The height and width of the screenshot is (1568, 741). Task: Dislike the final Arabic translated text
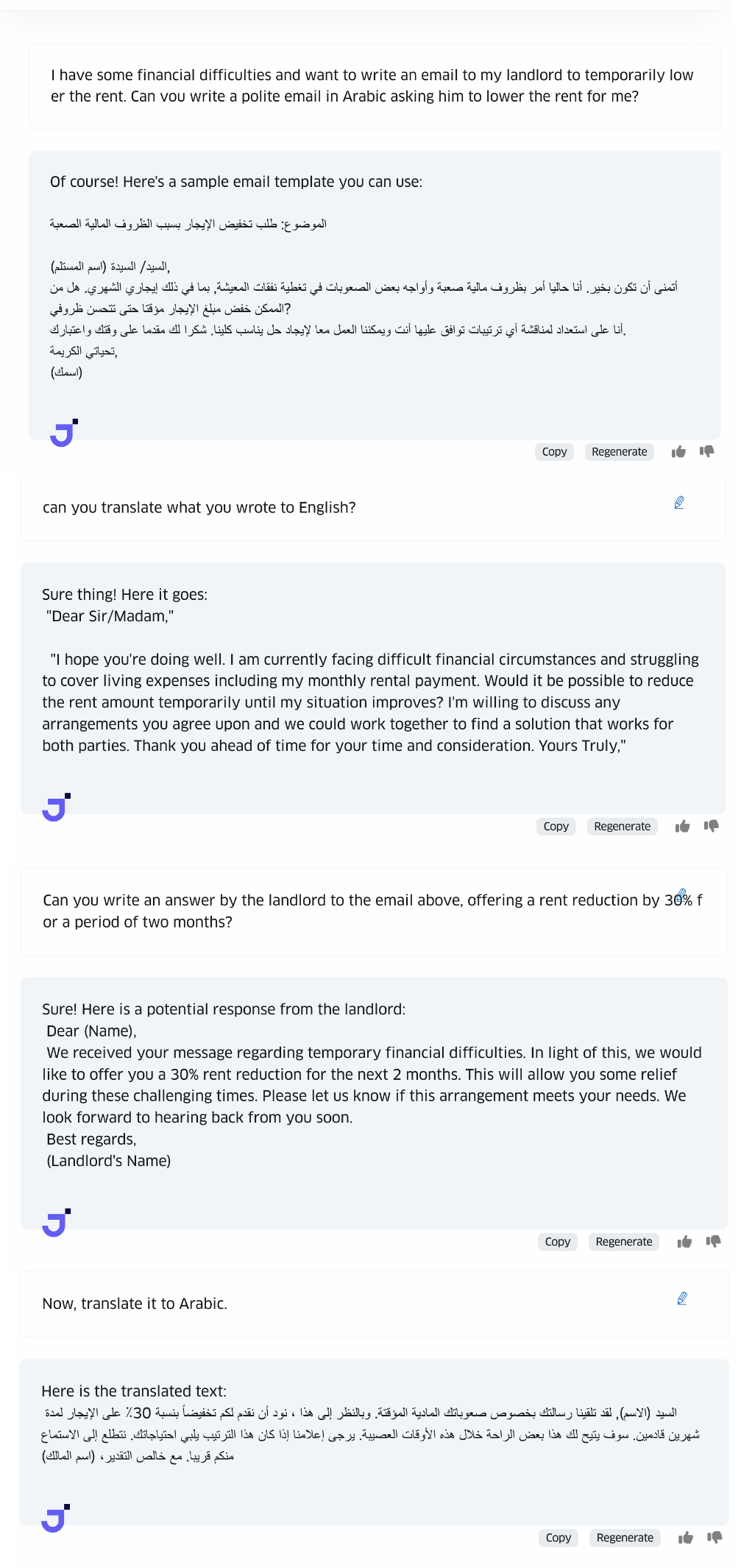click(715, 1538)
